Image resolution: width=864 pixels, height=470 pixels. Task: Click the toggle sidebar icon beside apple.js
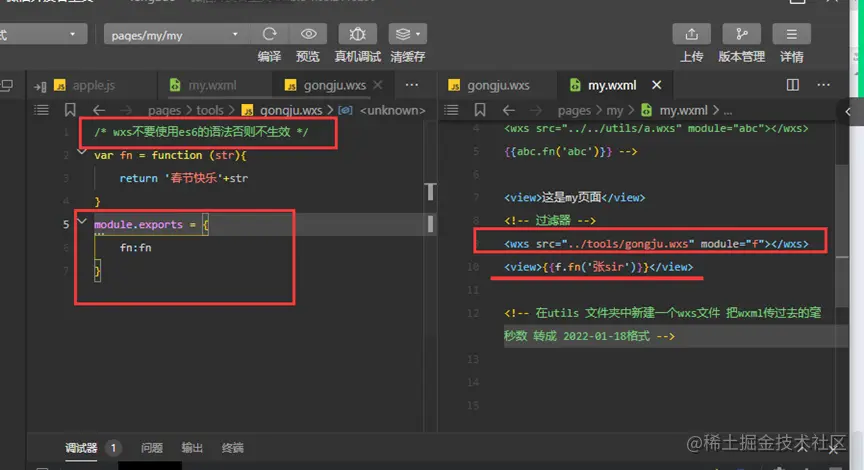tap(40, 86)
